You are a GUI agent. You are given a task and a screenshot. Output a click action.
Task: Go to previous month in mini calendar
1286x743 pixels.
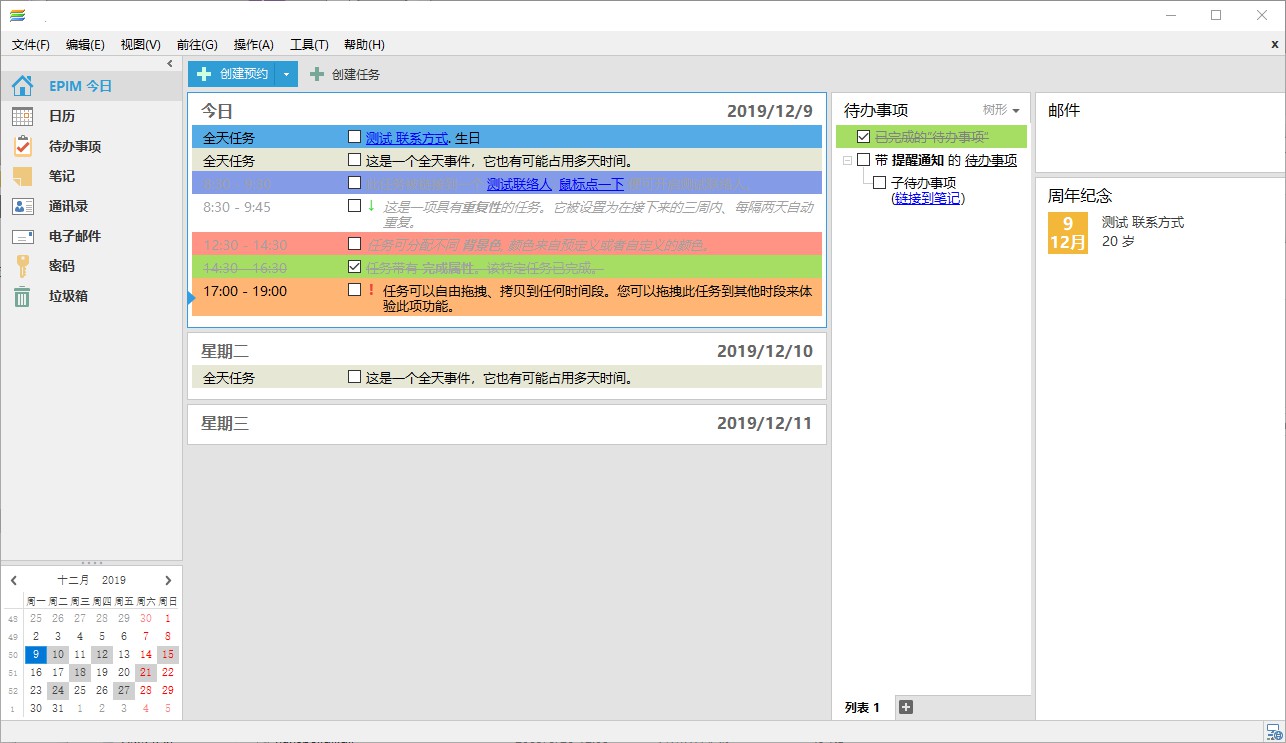point(14,580)
